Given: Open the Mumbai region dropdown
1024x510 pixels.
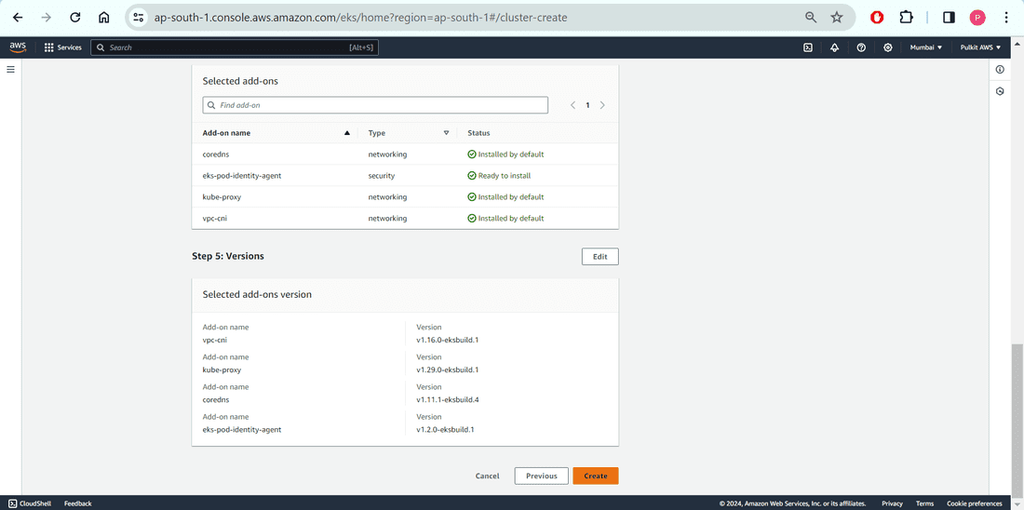Looking at the screenshot, I should pyautogui.click(x=926, y=48).
